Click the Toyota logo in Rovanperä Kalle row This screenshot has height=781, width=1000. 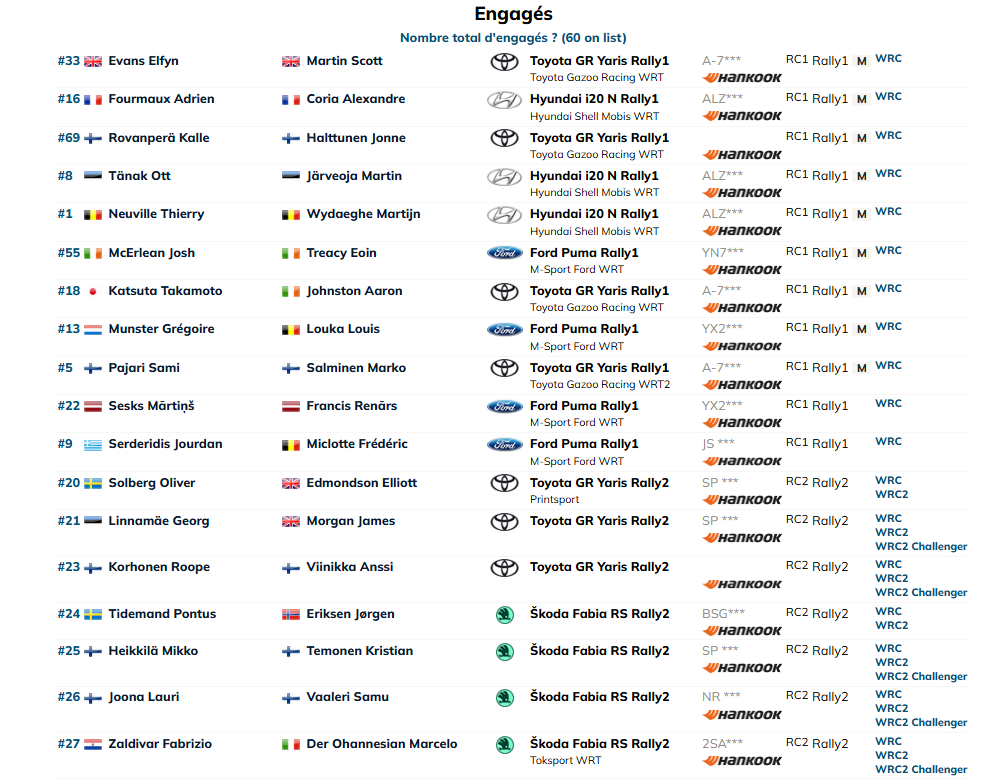504,138
